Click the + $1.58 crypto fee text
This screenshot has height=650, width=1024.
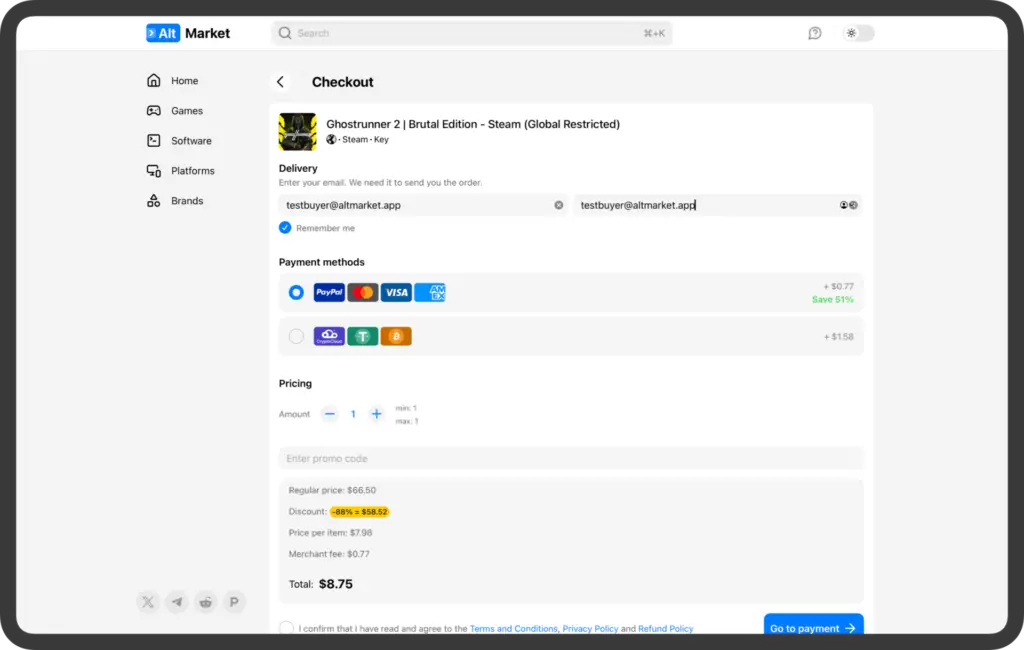[x=839, y=337]
